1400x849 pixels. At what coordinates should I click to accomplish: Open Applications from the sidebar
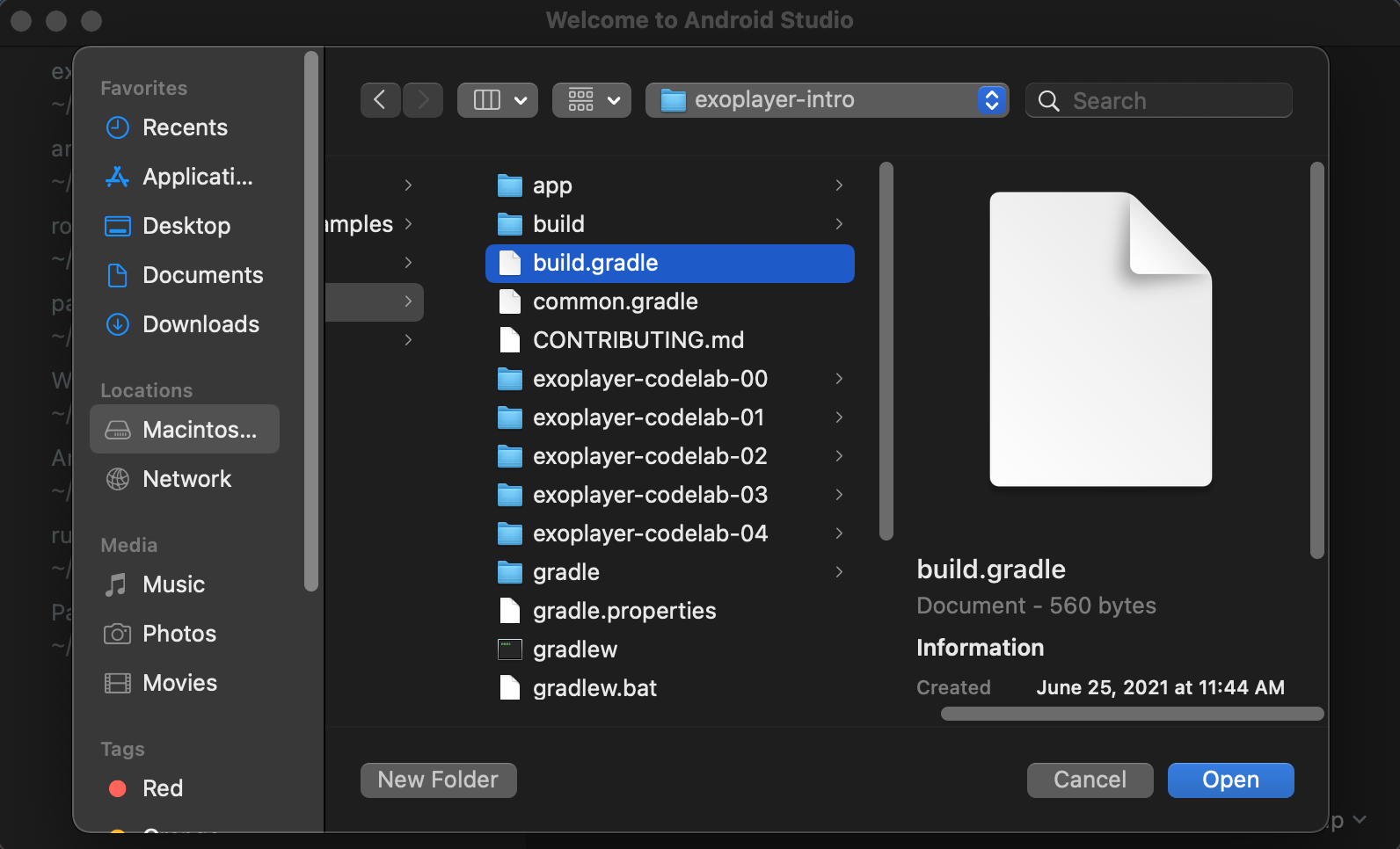click(197, 177)
